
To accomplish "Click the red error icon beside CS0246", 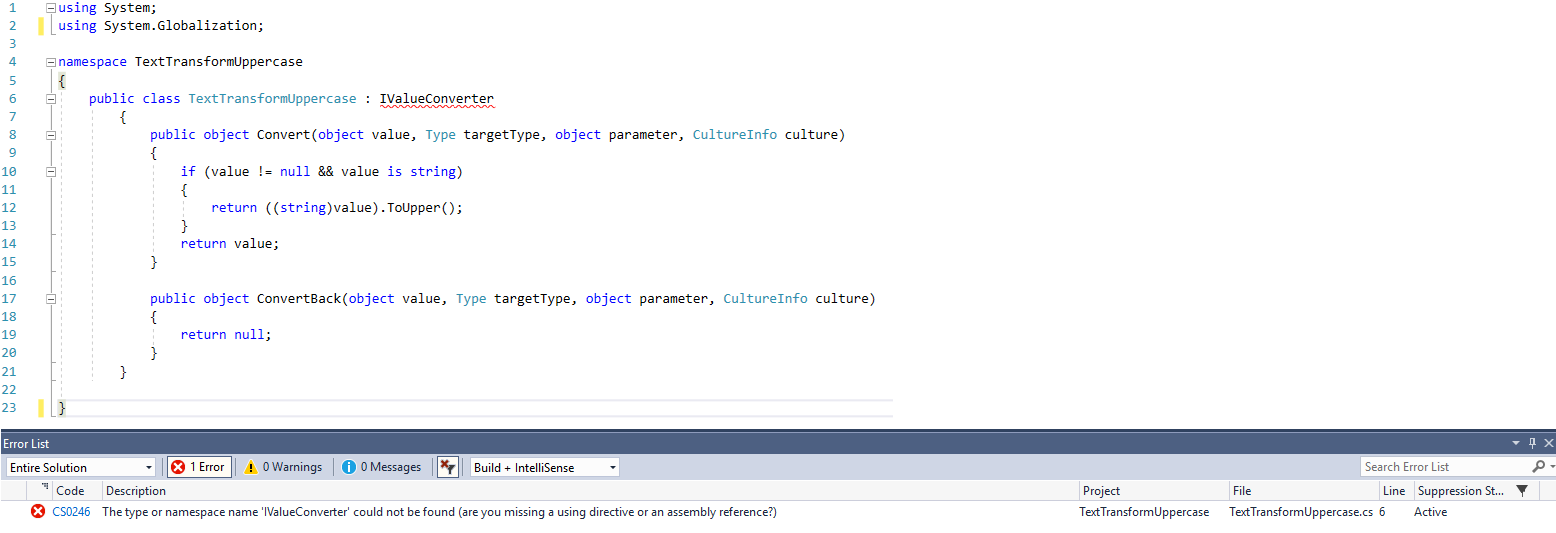I will pos(38,512).
